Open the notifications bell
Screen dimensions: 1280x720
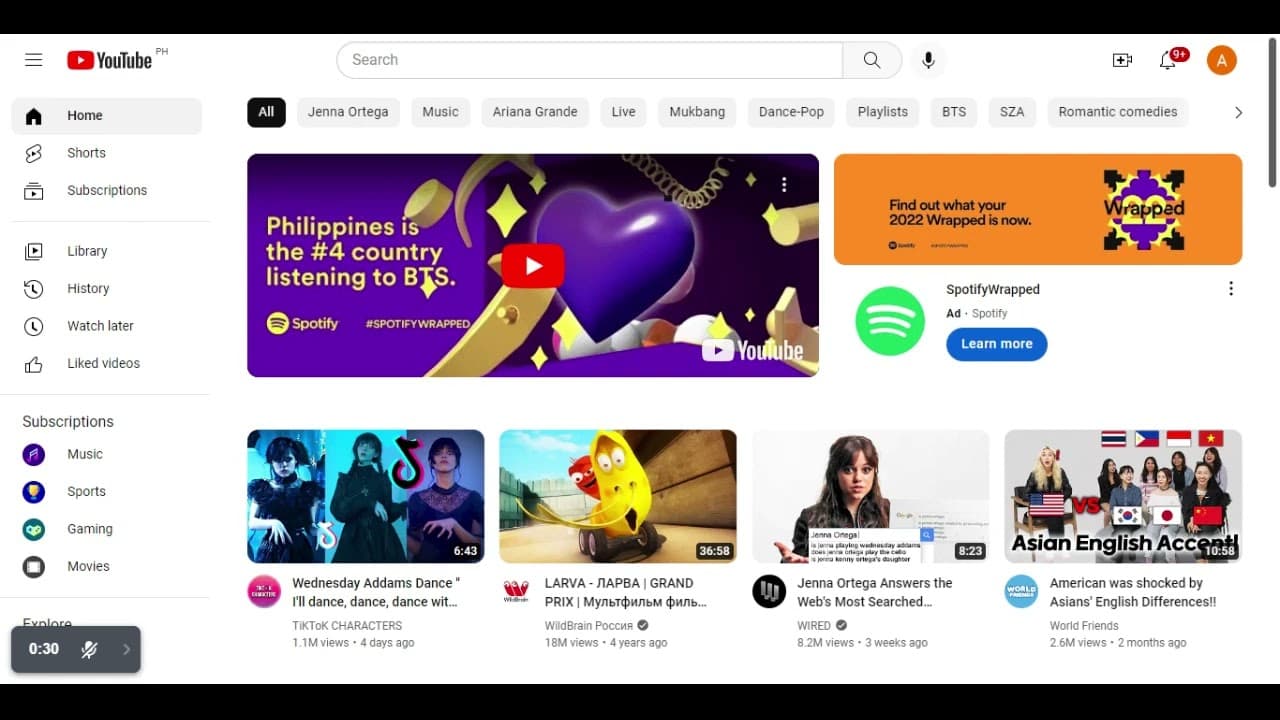(x=1167, y=60)
